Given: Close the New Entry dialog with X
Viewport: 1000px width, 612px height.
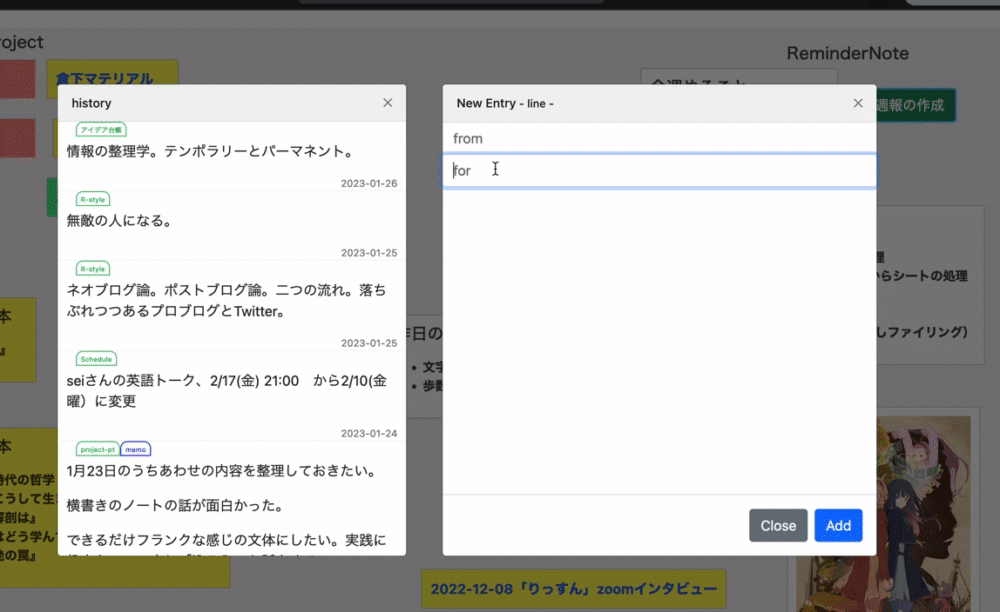Looking at the screenshot, I should click(858, 103).
